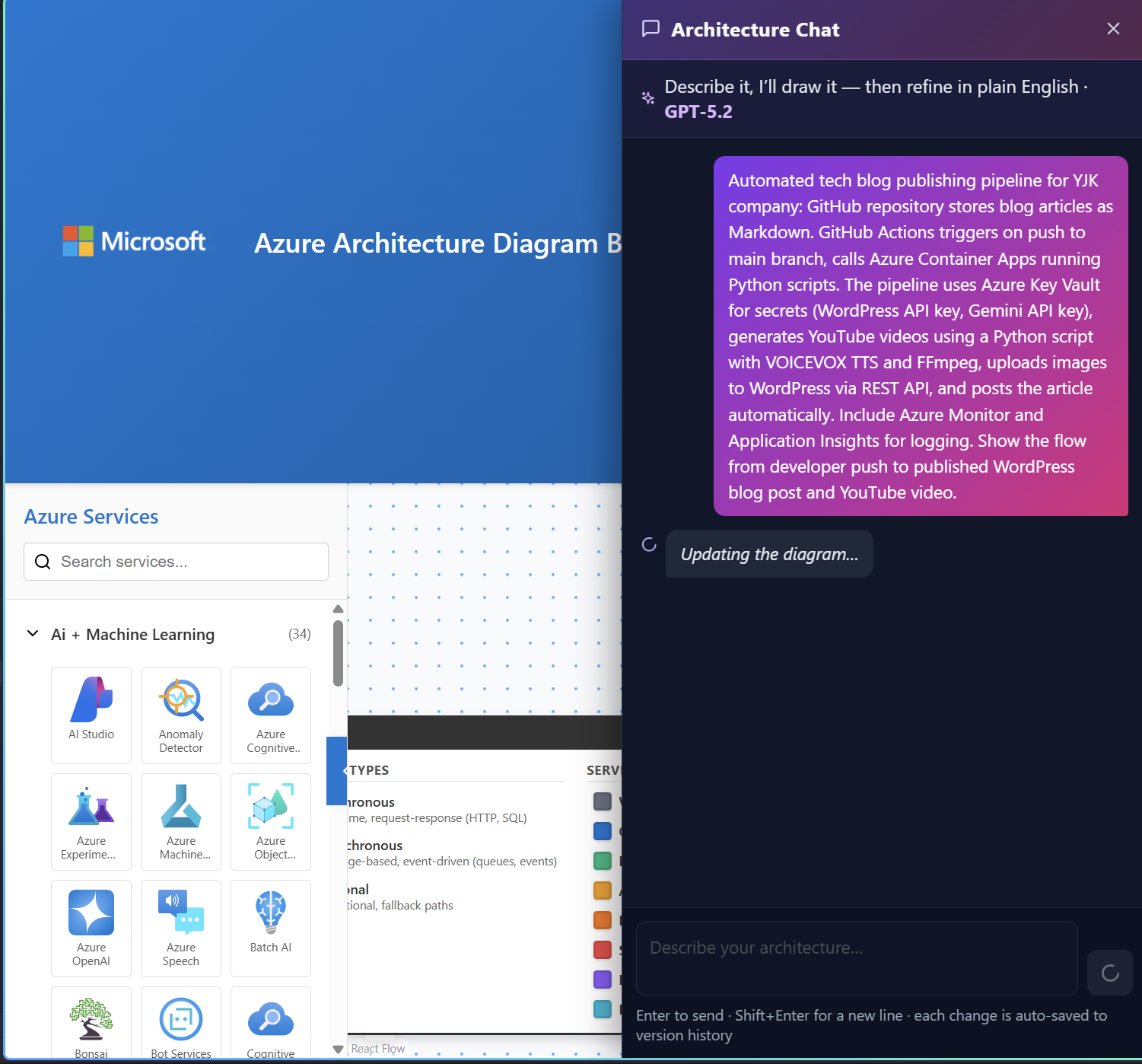Image resolution: width=1142 pixels, height=1064 pixels.
Task: Choose the Azure OpenAI service tile
Action: [x=91, y=928]
